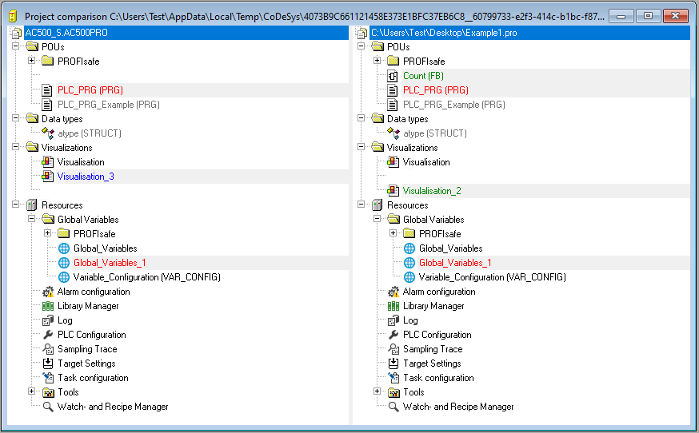
Task: Collapse Global Variables folder in right pane
Action: pos(378,219)
